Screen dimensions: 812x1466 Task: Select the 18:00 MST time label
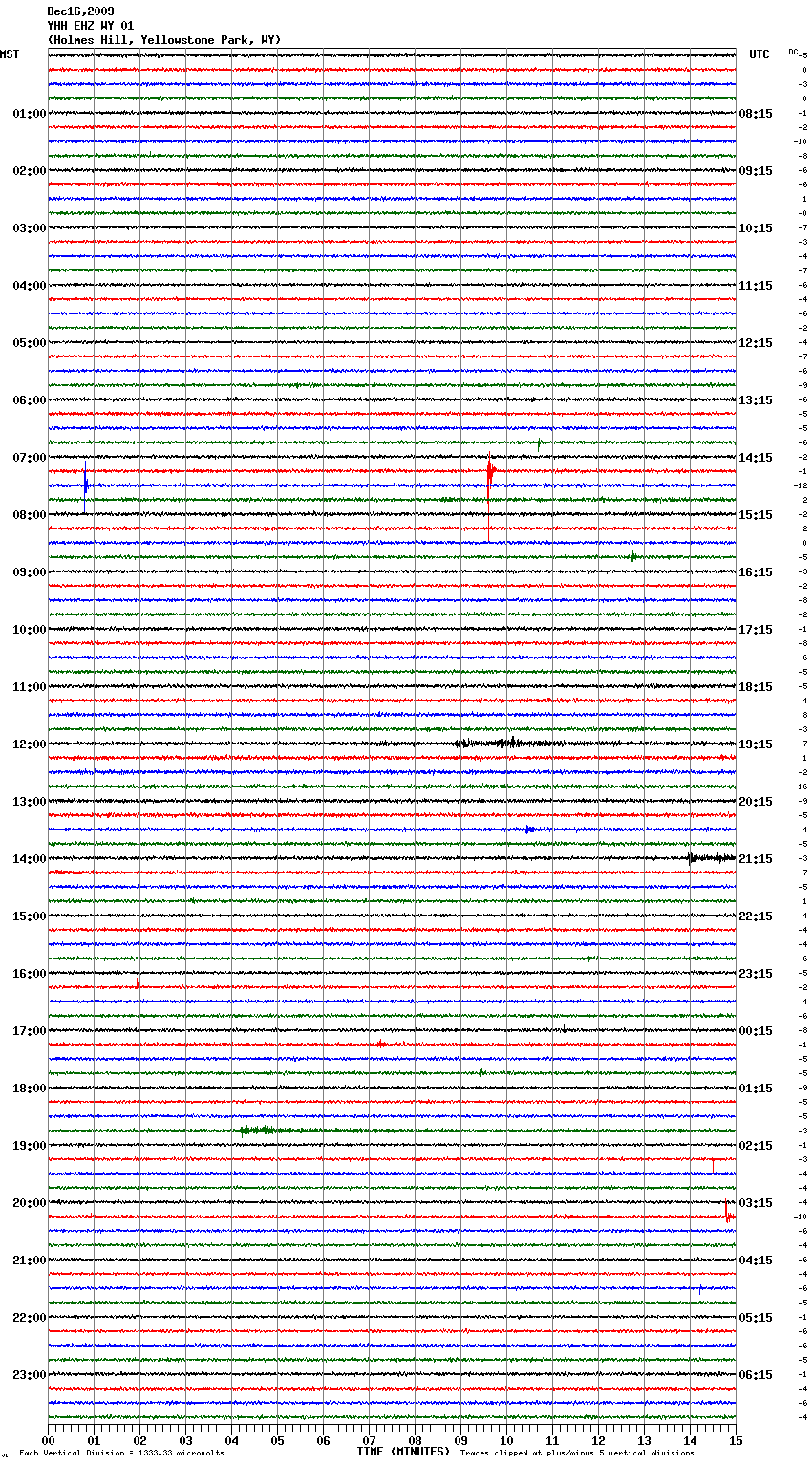pyautogui.click(x=30, y=1089)
